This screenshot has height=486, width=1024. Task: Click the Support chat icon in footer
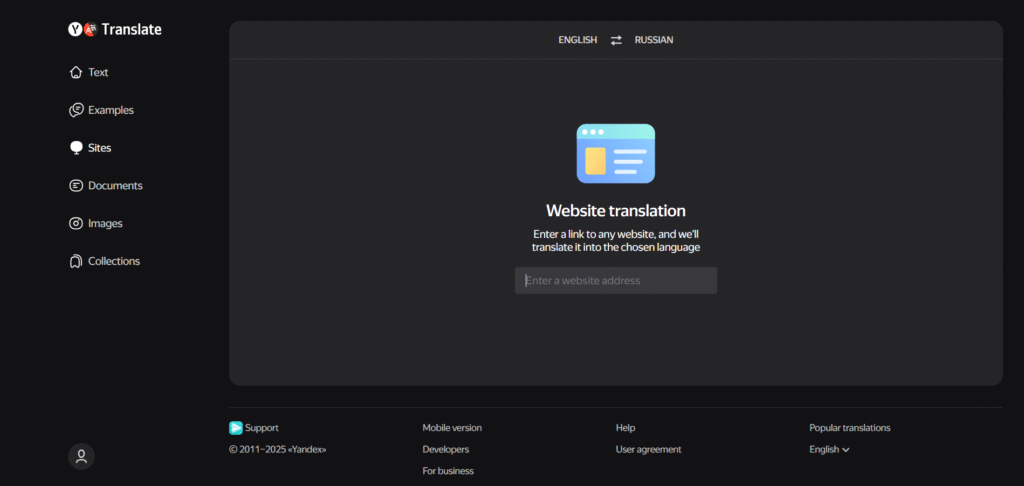tap(236, 428)
